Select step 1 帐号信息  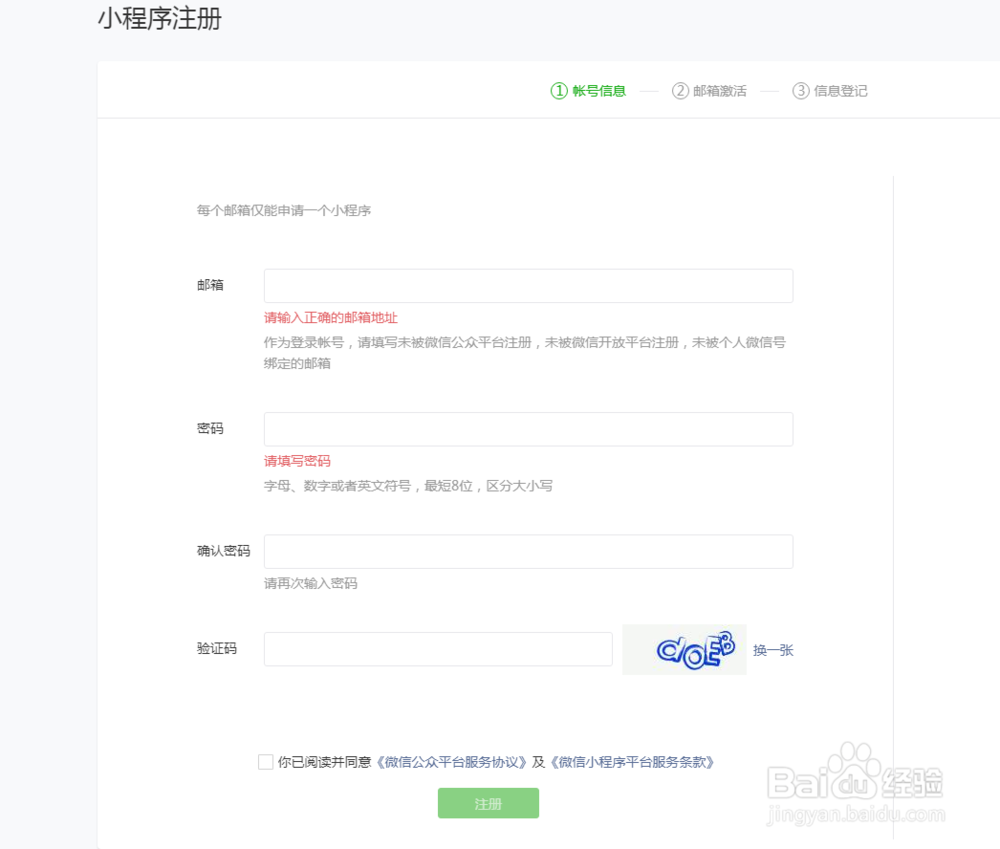[588, 91]
